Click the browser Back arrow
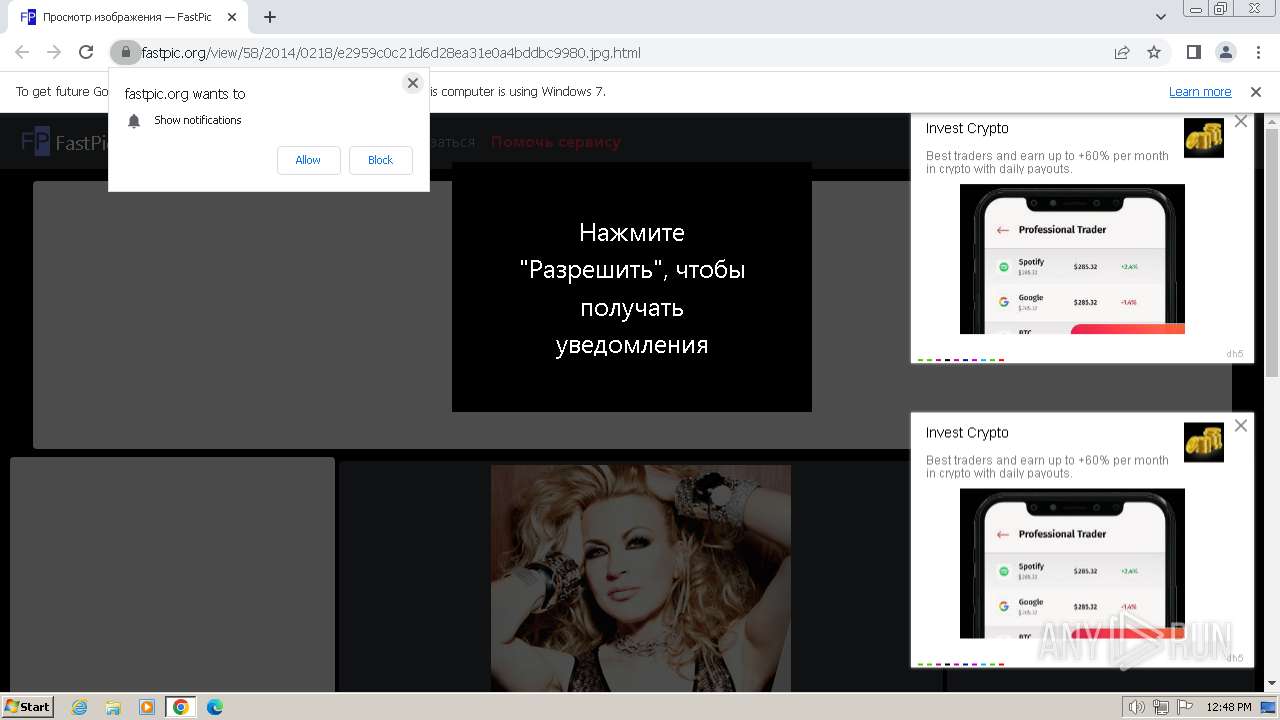 22,53
